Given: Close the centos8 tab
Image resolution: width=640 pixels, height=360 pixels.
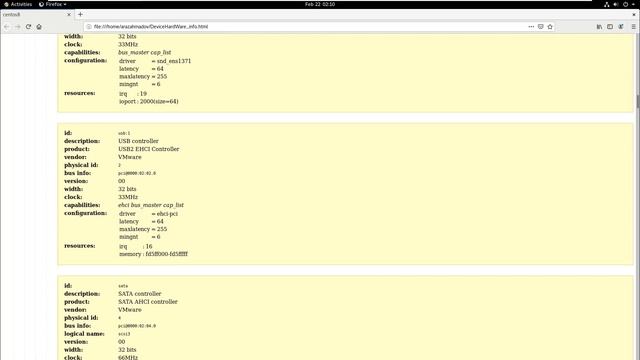Looking at the screenshot, I should [69, 14].
